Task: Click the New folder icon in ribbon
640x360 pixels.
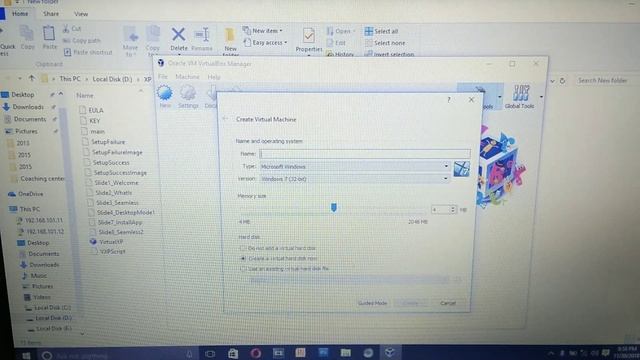Action: coord(230,36)
